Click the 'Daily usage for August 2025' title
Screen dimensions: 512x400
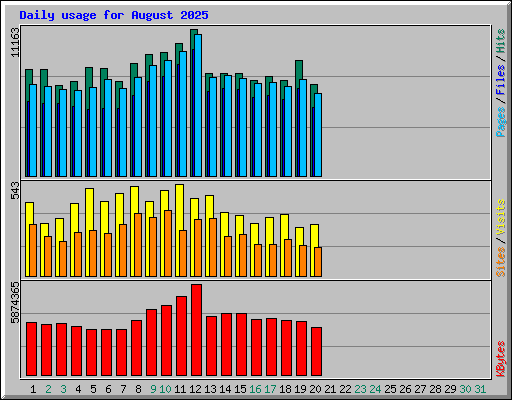pos(114,15)
